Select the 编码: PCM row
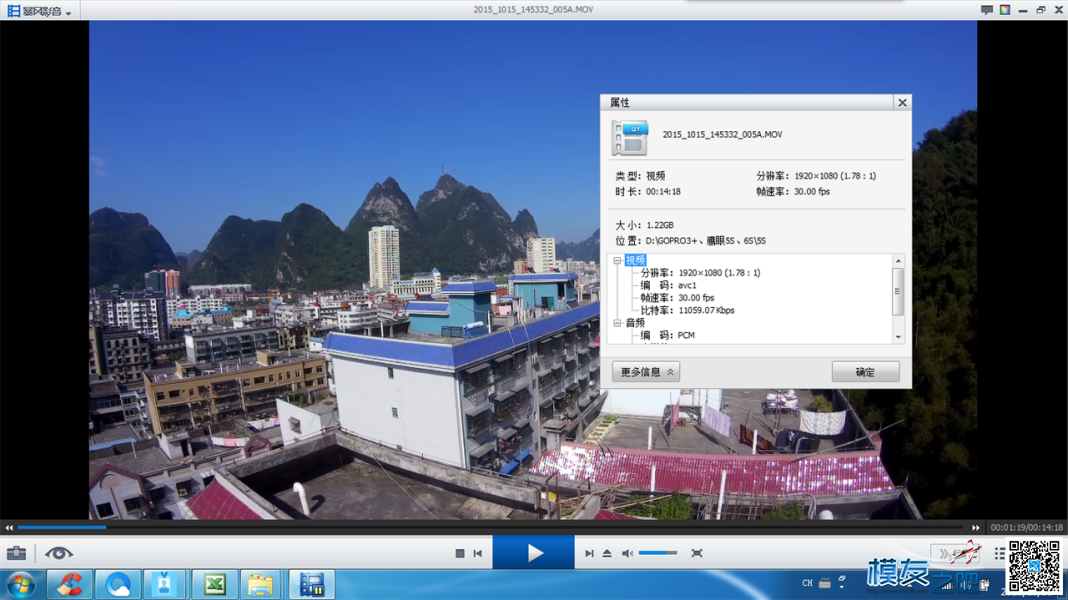1068x600 pixels. click(x=668, y=335)
